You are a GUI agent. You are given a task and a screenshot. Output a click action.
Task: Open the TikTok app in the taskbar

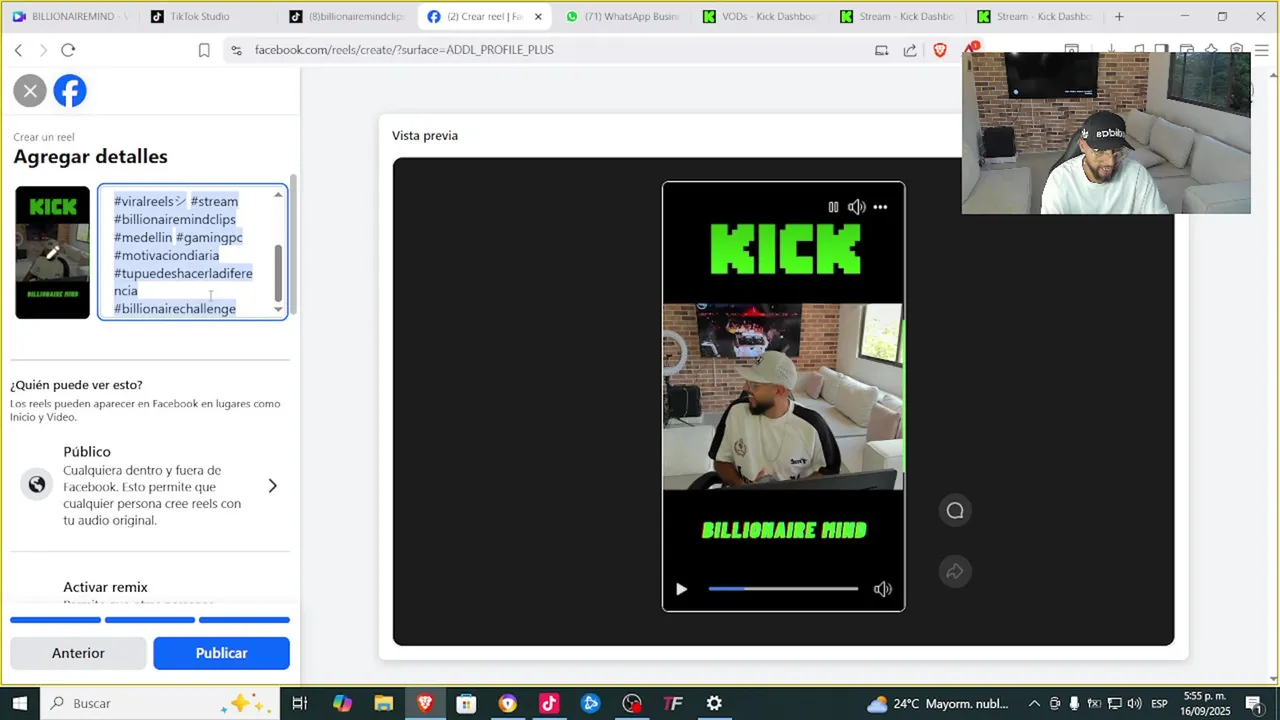[549, 703]
